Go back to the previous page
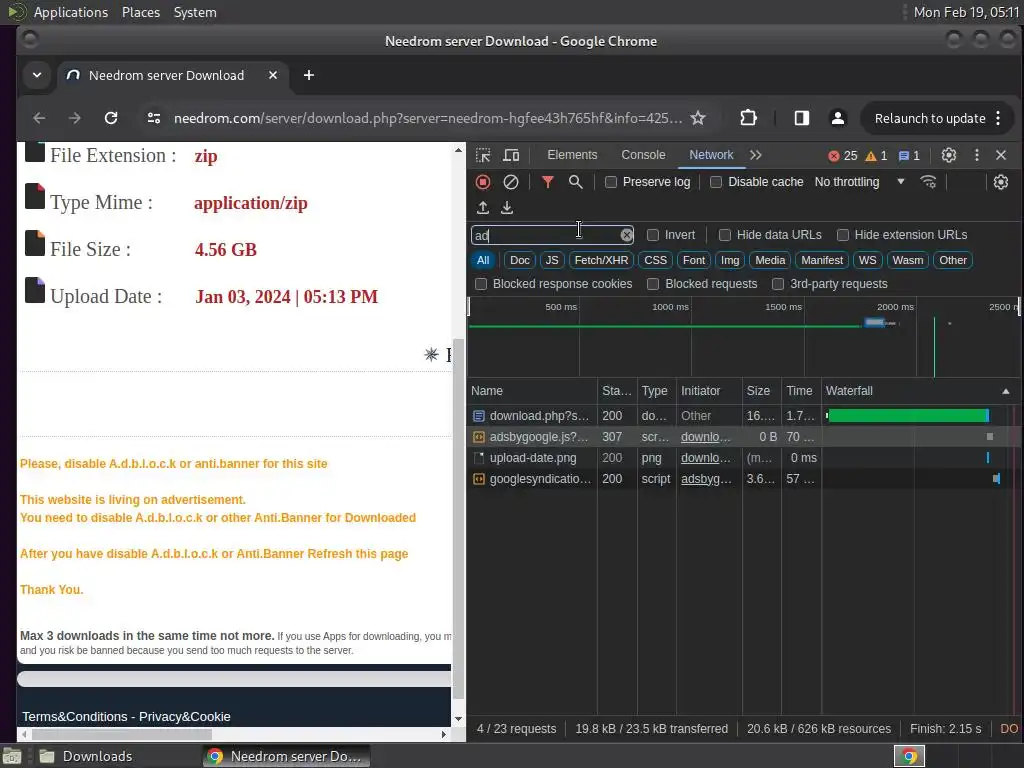The height and width of the screenshot is (768, 1024). click(x=39, y=118)
